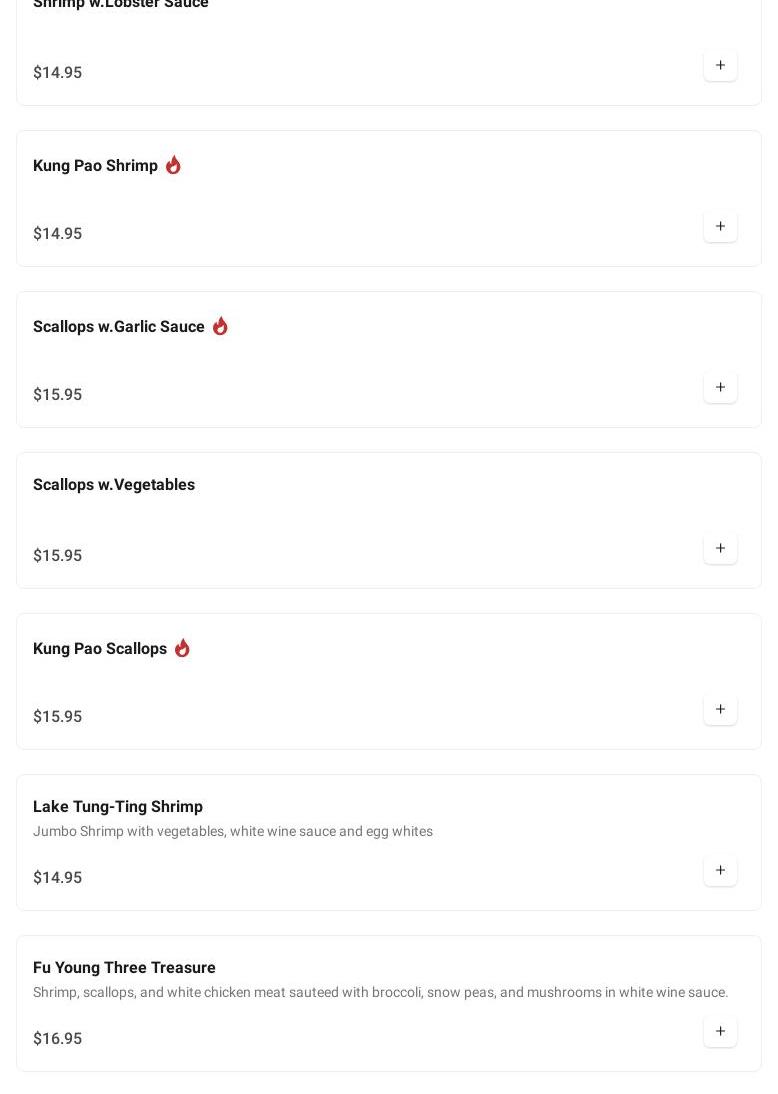Click the spicy flame icon beside Kung Pao Shrimp

pos(173,165)
